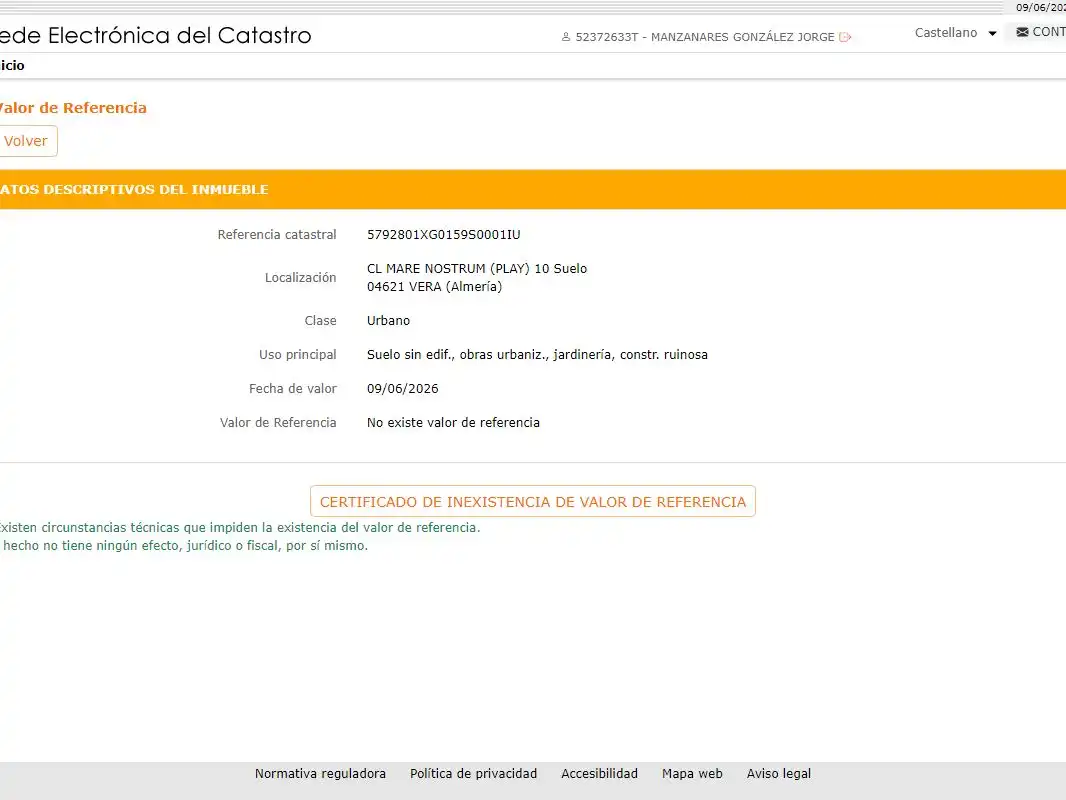The width and height of the screenshot is (1066, 800).
Task: Open Aviso legal footer link
Action: [x=778, y=773]
